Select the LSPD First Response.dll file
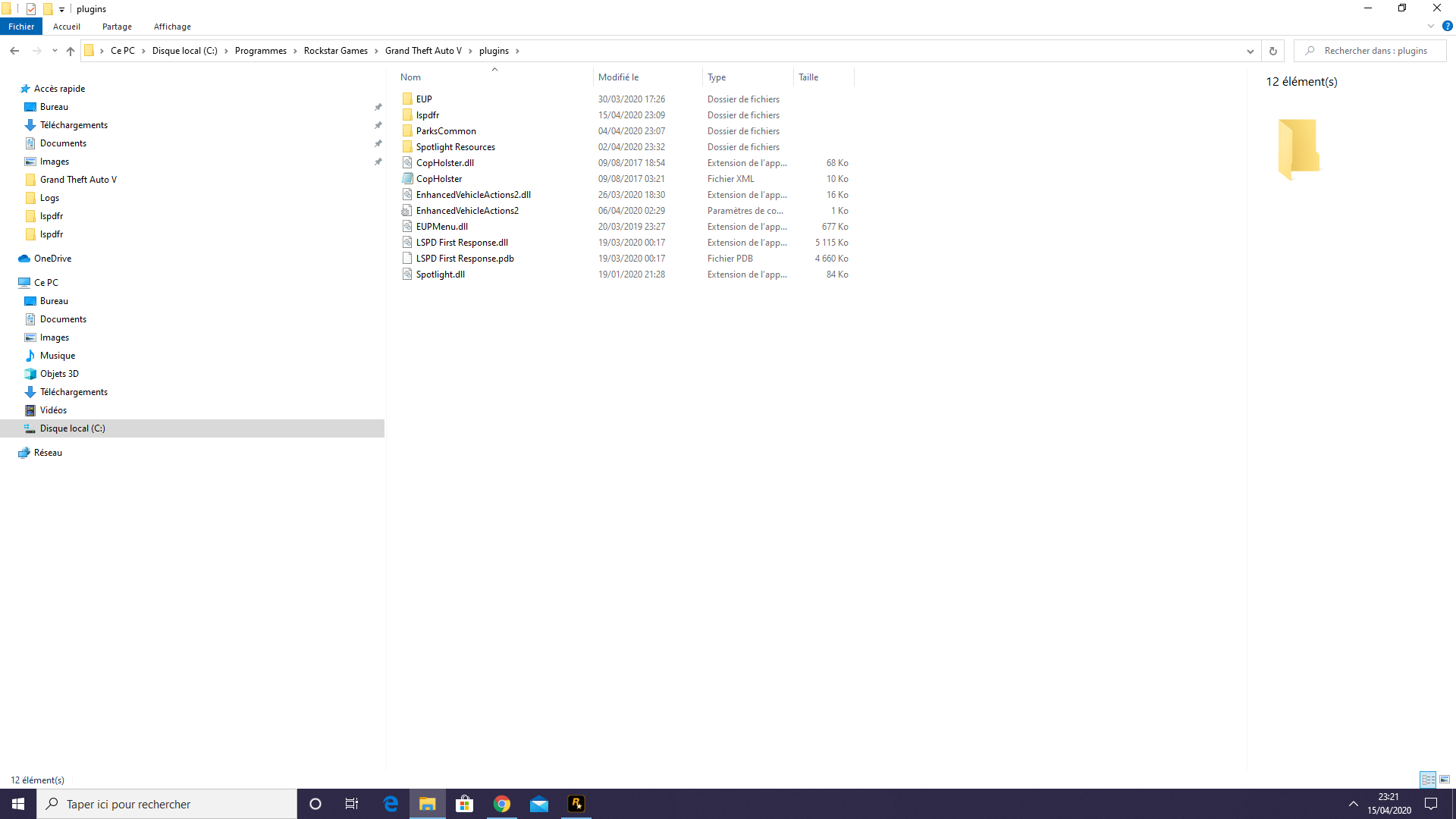 click(462, 243)
